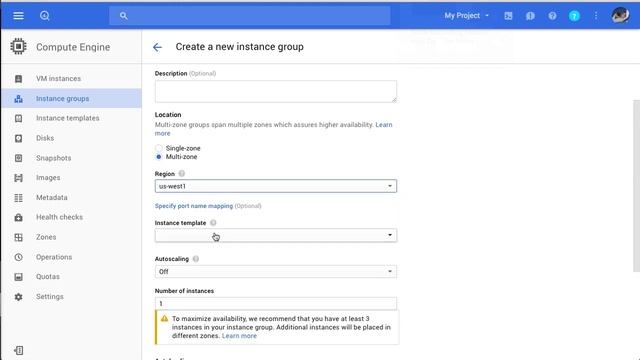Click the VM instances sidebar icon
The image size is (640, 360).
(x=18, y=79)
